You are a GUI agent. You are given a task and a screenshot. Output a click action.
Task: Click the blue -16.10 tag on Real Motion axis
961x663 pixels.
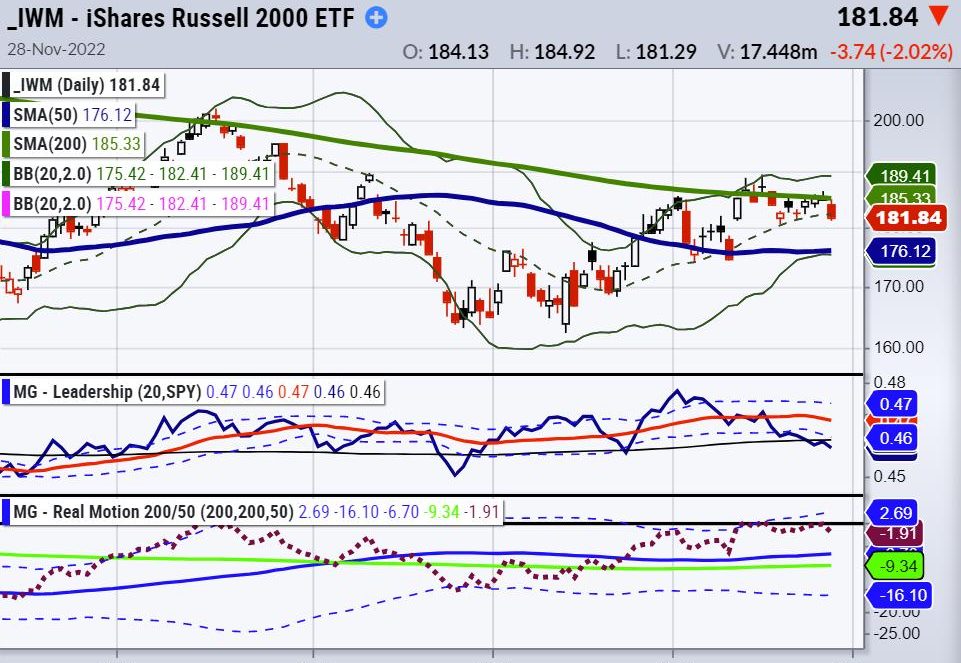898,595
